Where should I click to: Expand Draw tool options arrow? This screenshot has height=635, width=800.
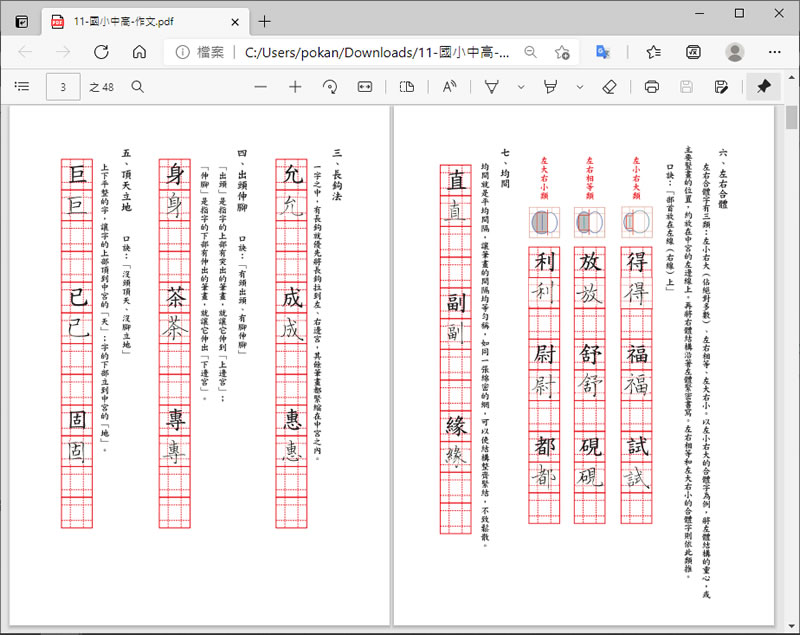tap(521, 87)
